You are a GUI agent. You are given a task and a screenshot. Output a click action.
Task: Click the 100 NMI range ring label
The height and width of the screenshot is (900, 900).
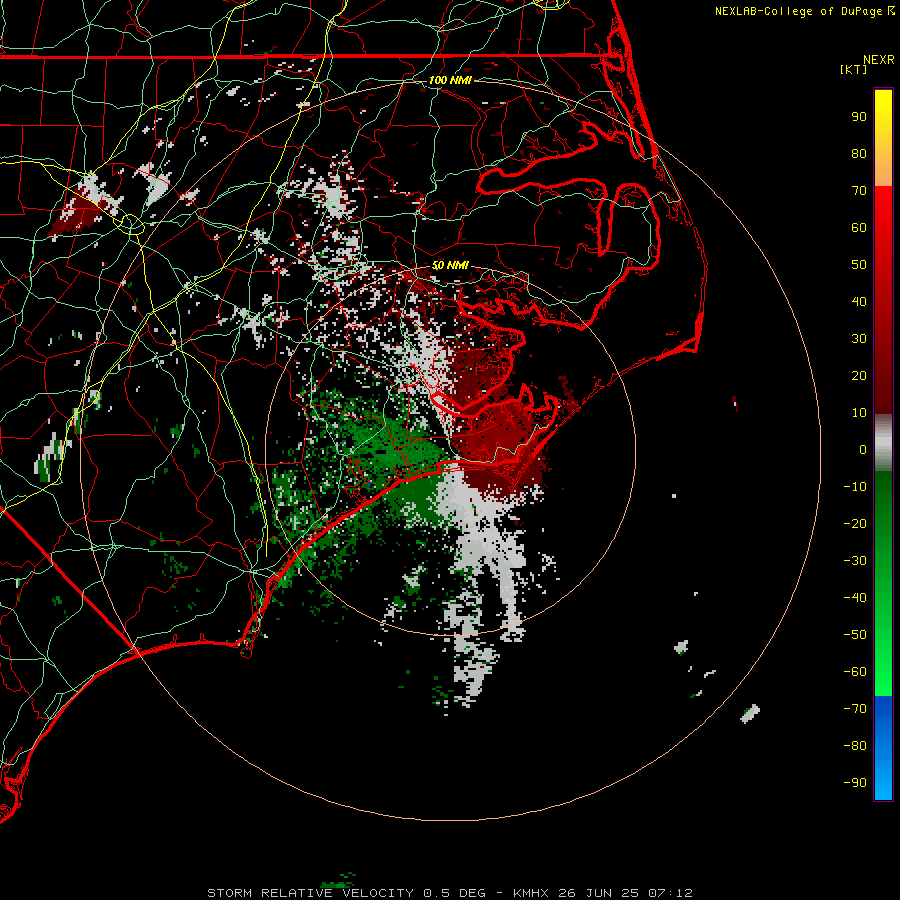click(x=450, y=80)
